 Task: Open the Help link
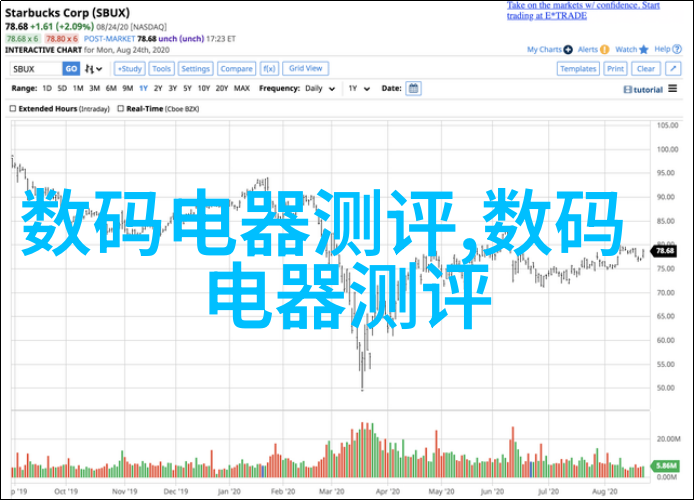point(662,49)
